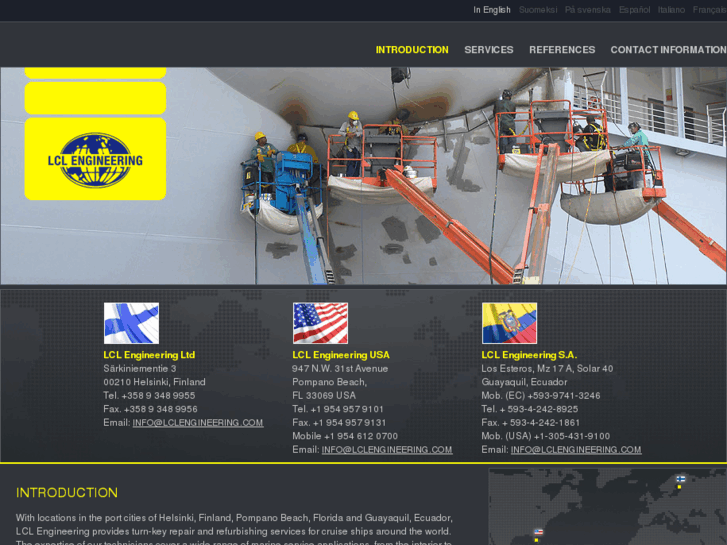This screenshot has height=545, width=727.
Task: Click the INTRODUCTION section heading
Action: pyautogui.click(x=67, y=493)
